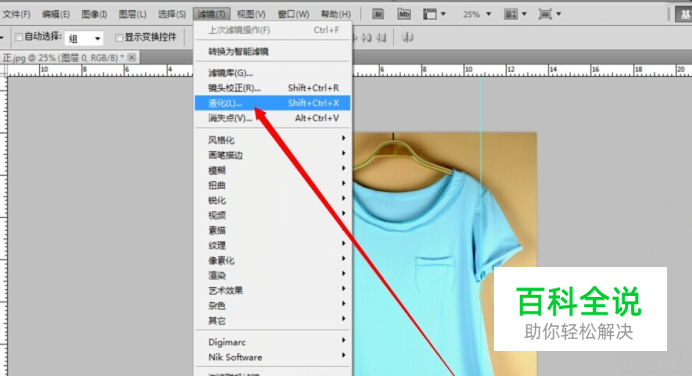This screenshot has width=692, height=376.
Task: Open the 纹理 filter category
Action: 272,245
